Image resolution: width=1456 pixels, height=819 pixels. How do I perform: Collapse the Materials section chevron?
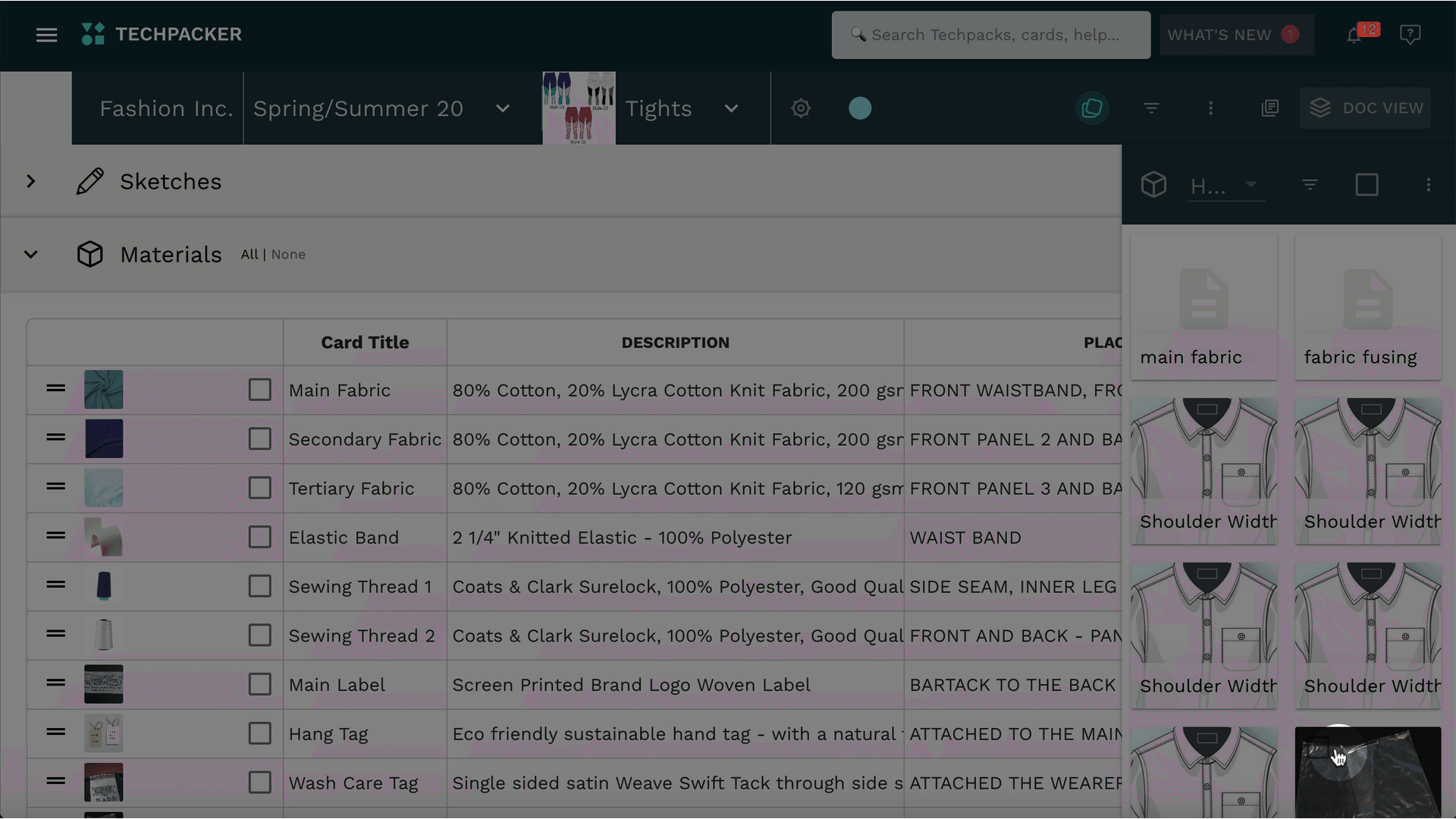pyautogui.click(x=31, y=255)
